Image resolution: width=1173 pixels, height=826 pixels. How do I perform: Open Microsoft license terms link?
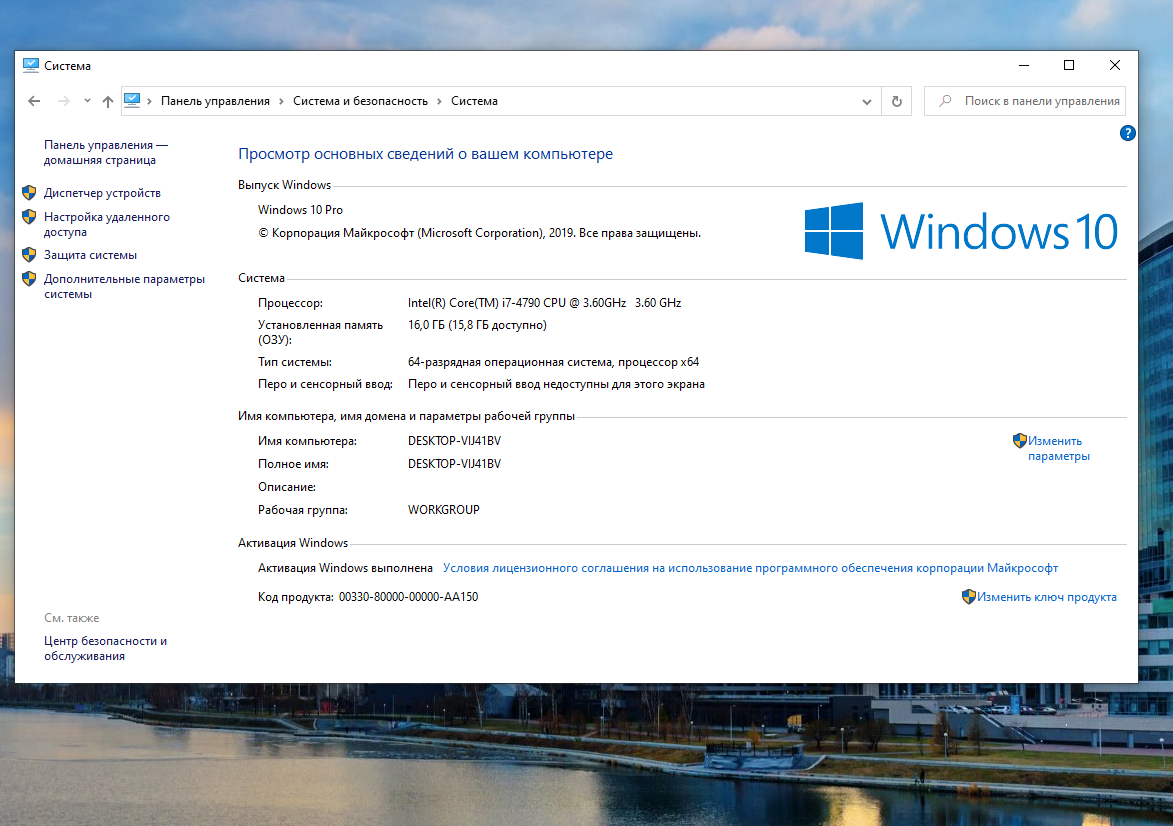pyautogui.click(x=750, y=568)
